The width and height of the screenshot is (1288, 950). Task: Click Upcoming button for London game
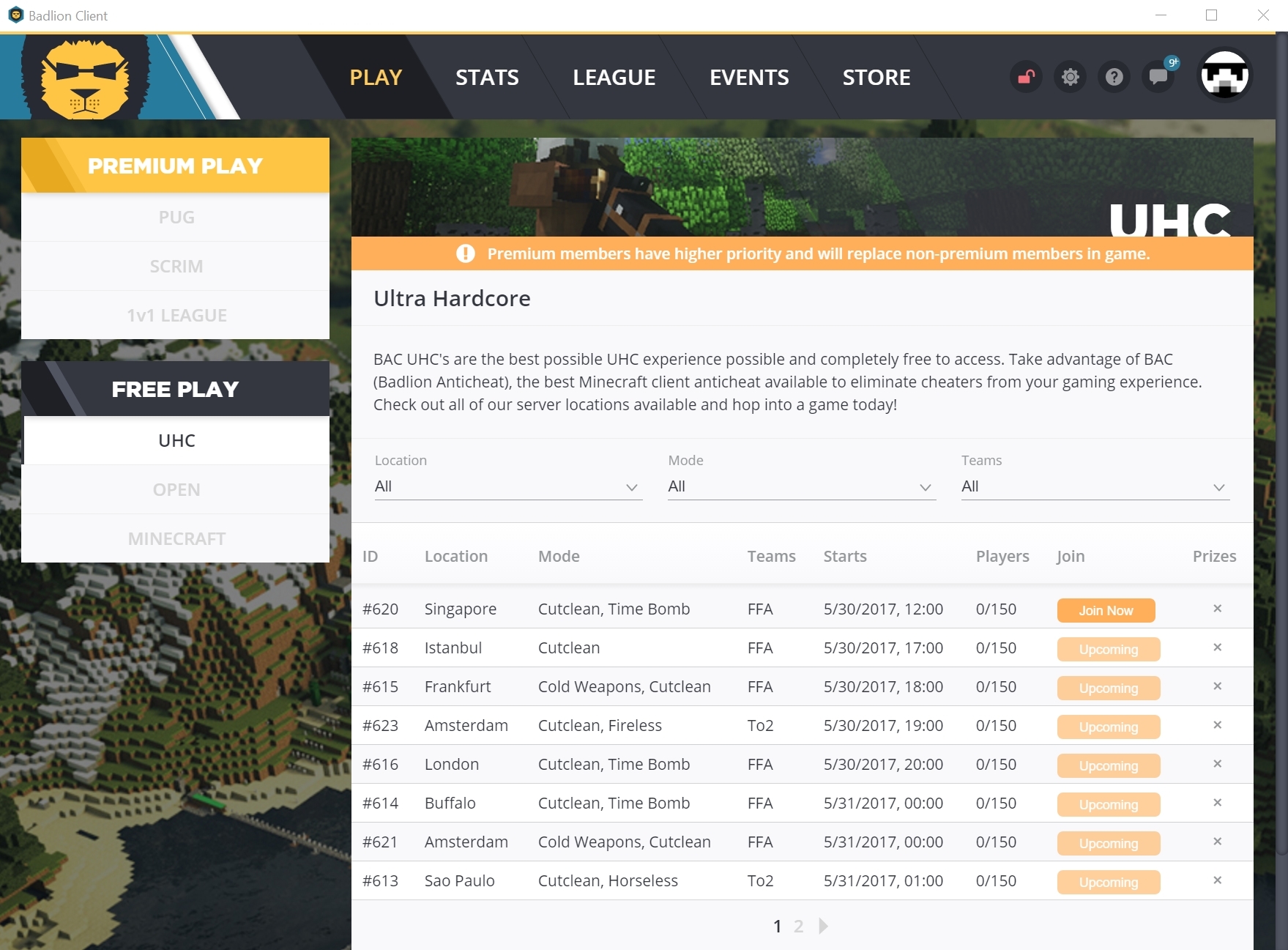pyautogui.click(x=1109, y=765)
